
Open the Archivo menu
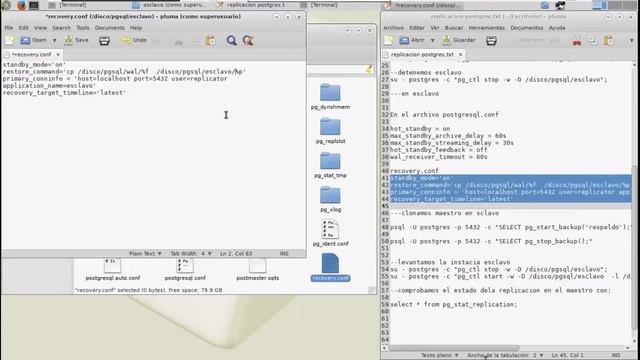pyautogui.click(x=393, y=28)
